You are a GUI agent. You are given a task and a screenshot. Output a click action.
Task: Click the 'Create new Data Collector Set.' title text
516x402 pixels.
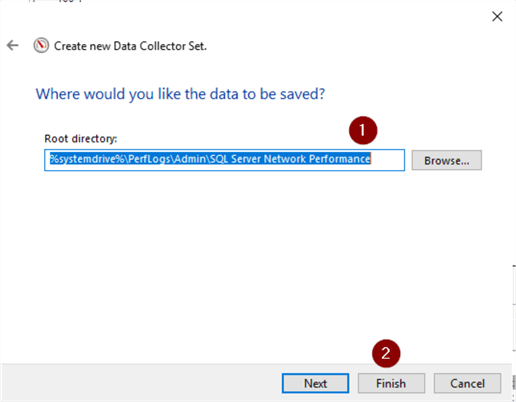pos(130,46)
